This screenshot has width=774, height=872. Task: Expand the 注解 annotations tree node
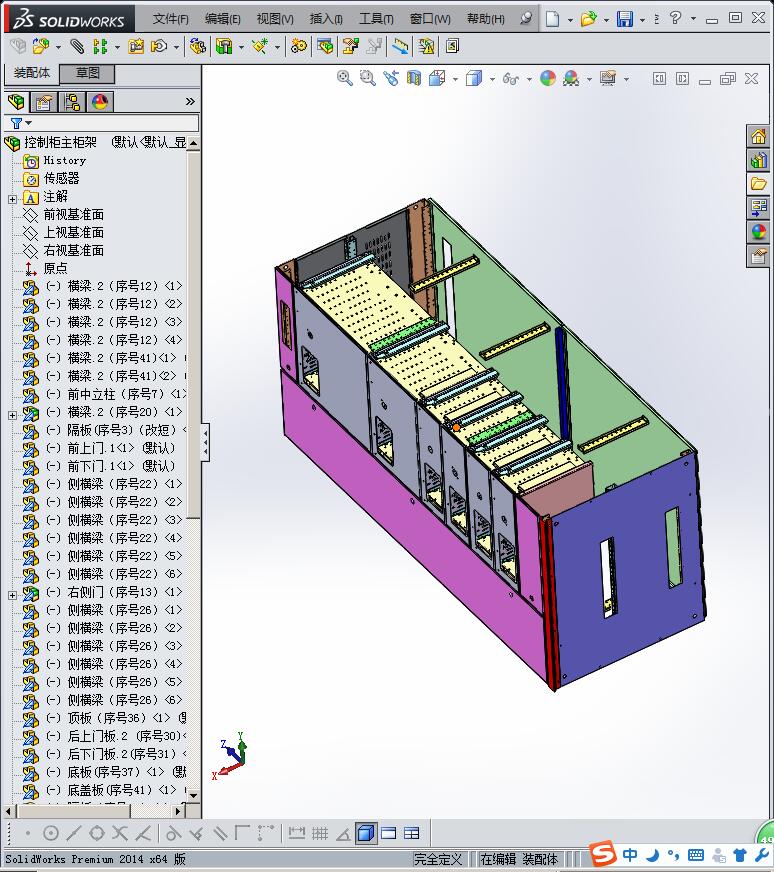pos(12,199)
